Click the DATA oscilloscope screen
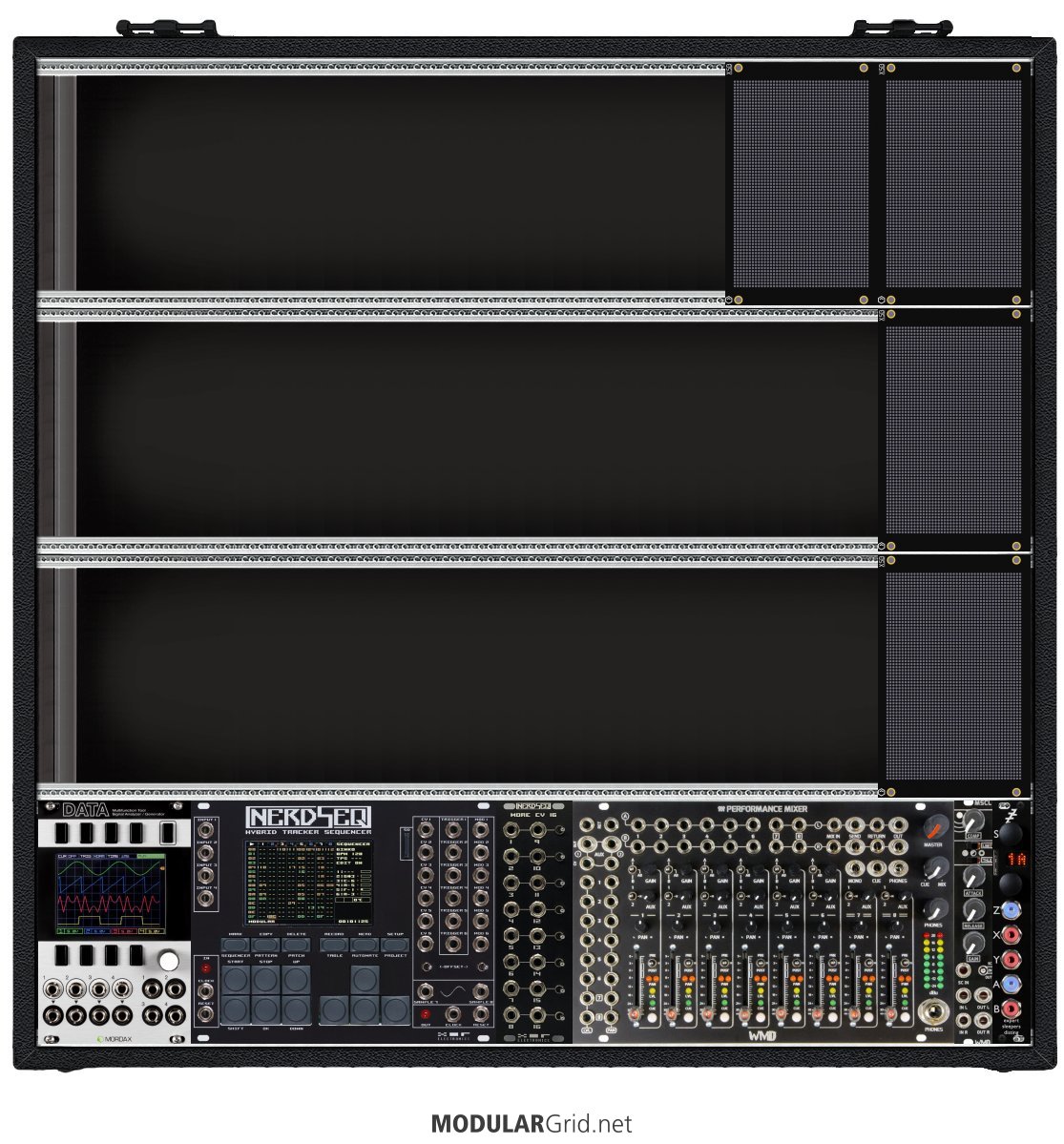Image resolution: width=1064 pixels, height=1144 pixels. [x=111, y=893]
